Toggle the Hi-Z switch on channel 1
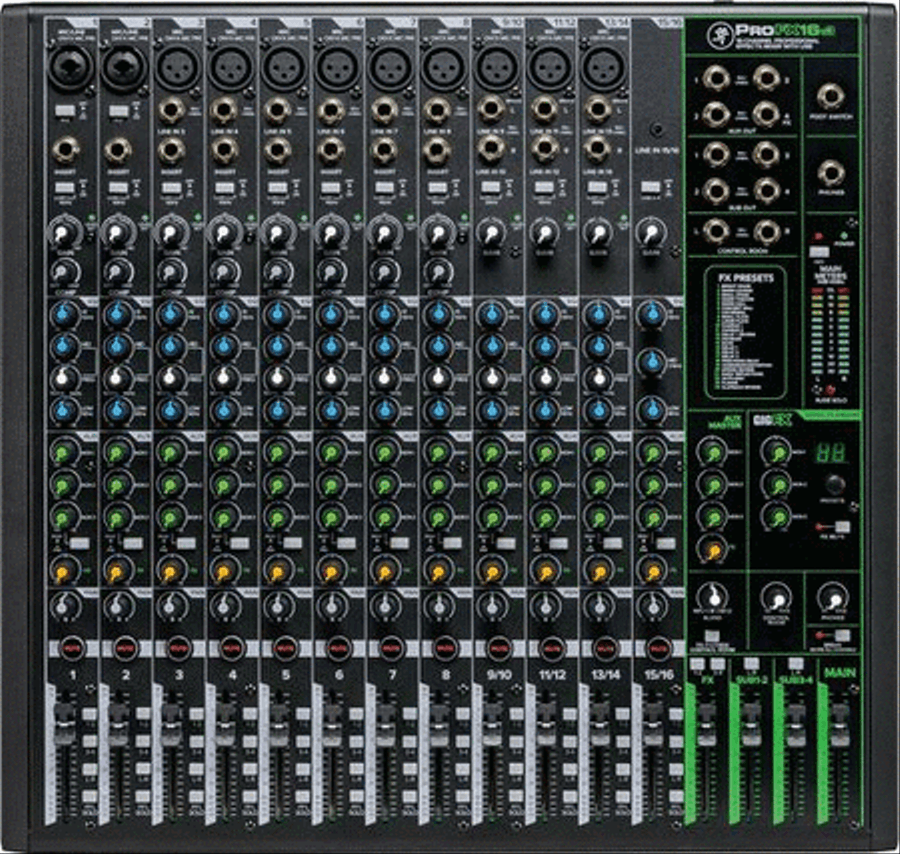The height and width of the screenshot is (854, 900). 65,110
